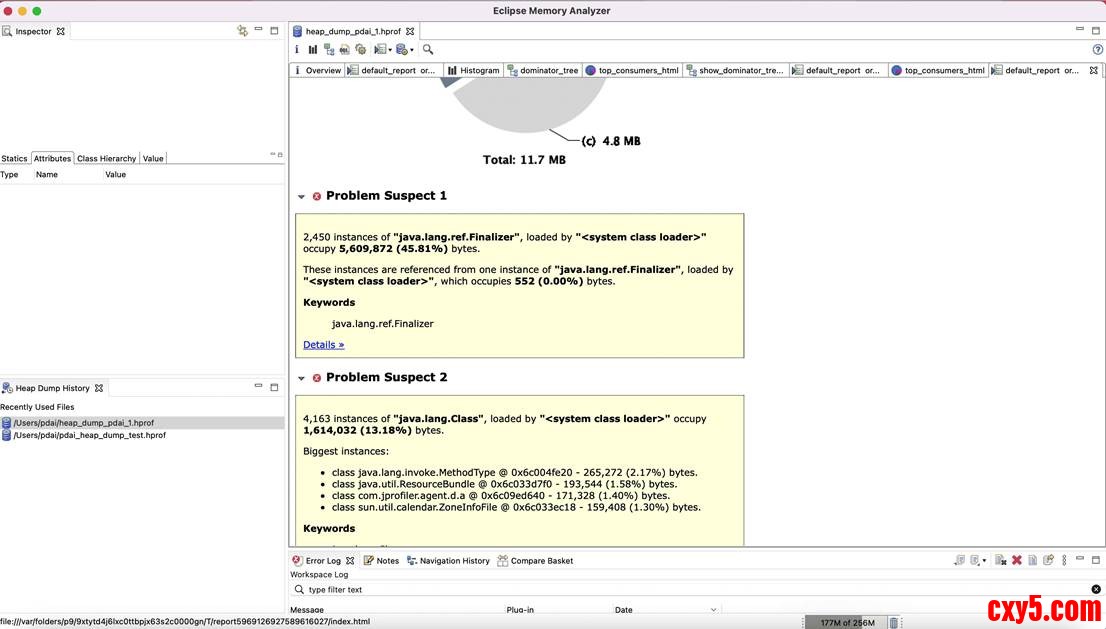Screen dimensions: 1106x629
Task: Open the query browser dropdown arrow
Action: [412, 50]
